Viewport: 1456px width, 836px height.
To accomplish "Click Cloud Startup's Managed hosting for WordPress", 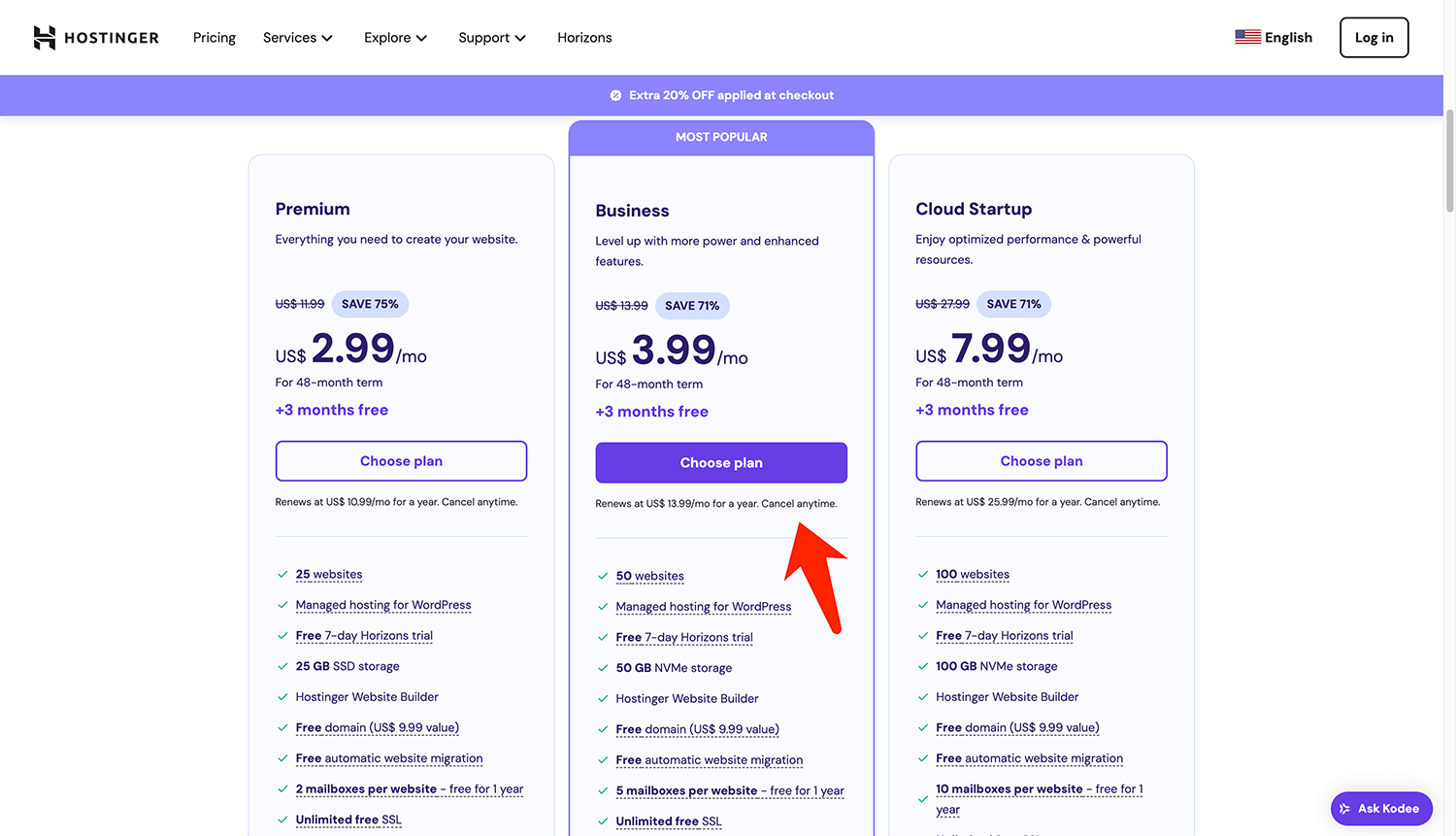I will (1024, 605).
